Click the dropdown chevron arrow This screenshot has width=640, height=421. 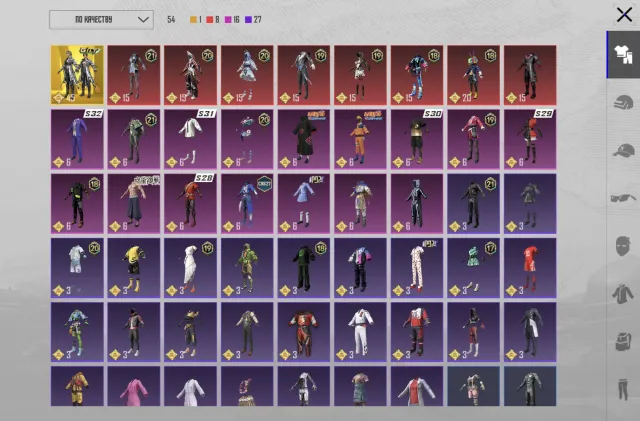143,20
